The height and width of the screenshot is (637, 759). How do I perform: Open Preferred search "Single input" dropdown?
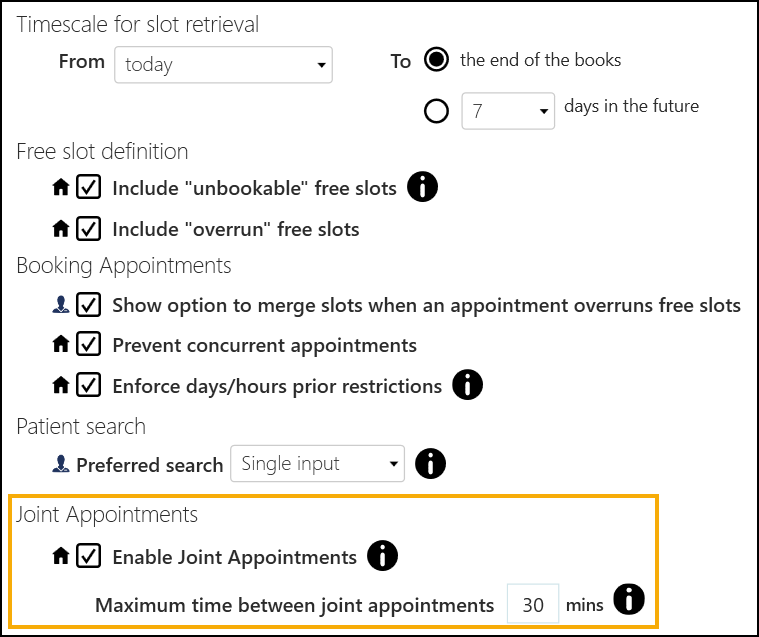click(316, 464)
